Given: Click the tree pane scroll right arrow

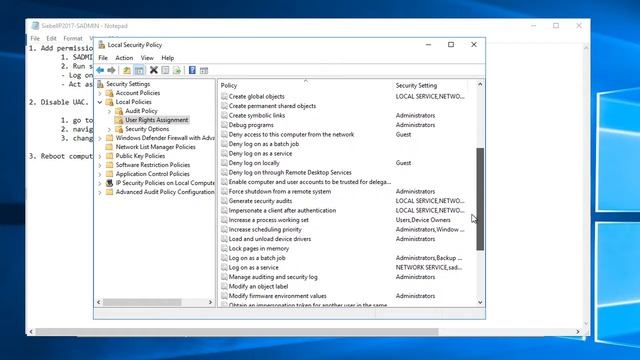Looking at the screenshot, I should coord(210,302).
